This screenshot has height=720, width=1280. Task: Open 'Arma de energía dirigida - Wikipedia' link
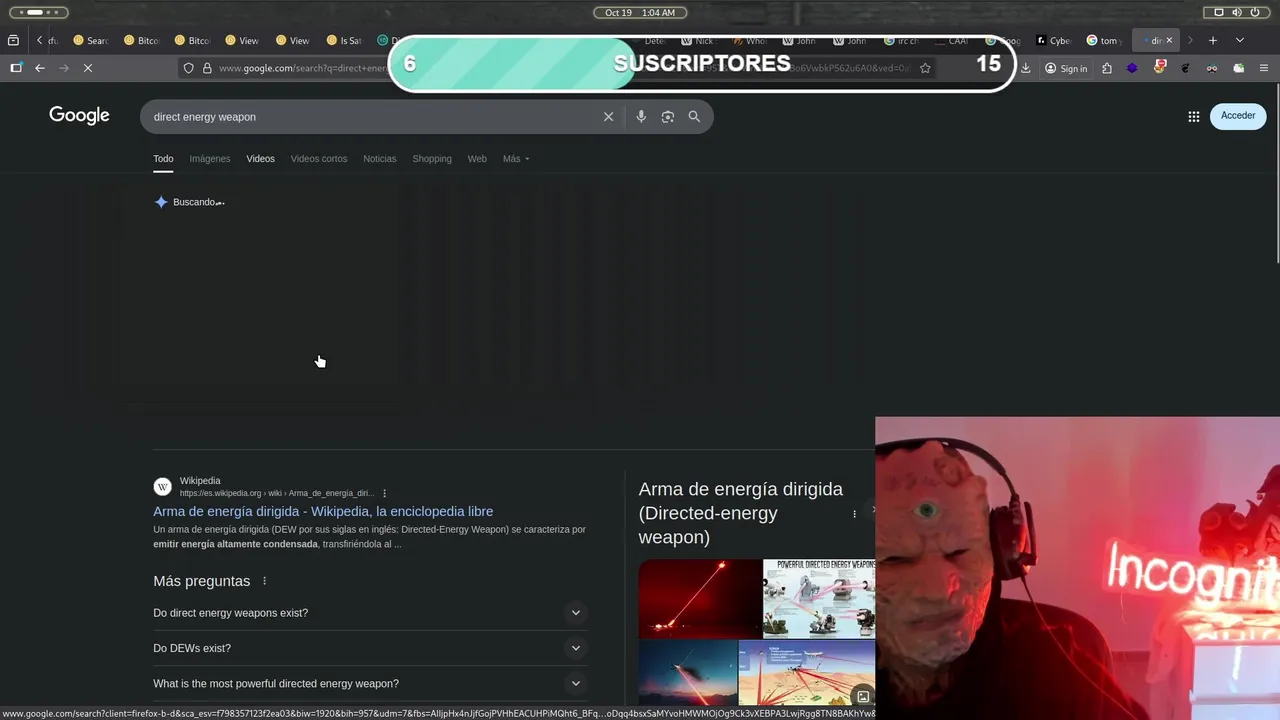click(323, 511)
